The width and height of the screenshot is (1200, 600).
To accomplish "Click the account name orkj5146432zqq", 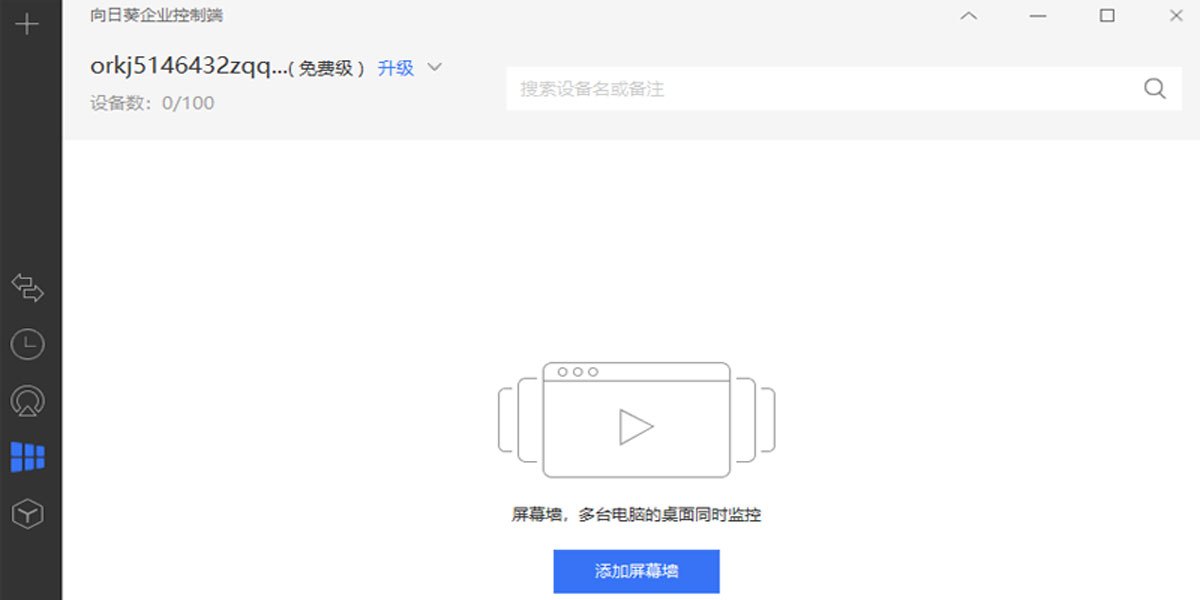I will pos(187,67).
